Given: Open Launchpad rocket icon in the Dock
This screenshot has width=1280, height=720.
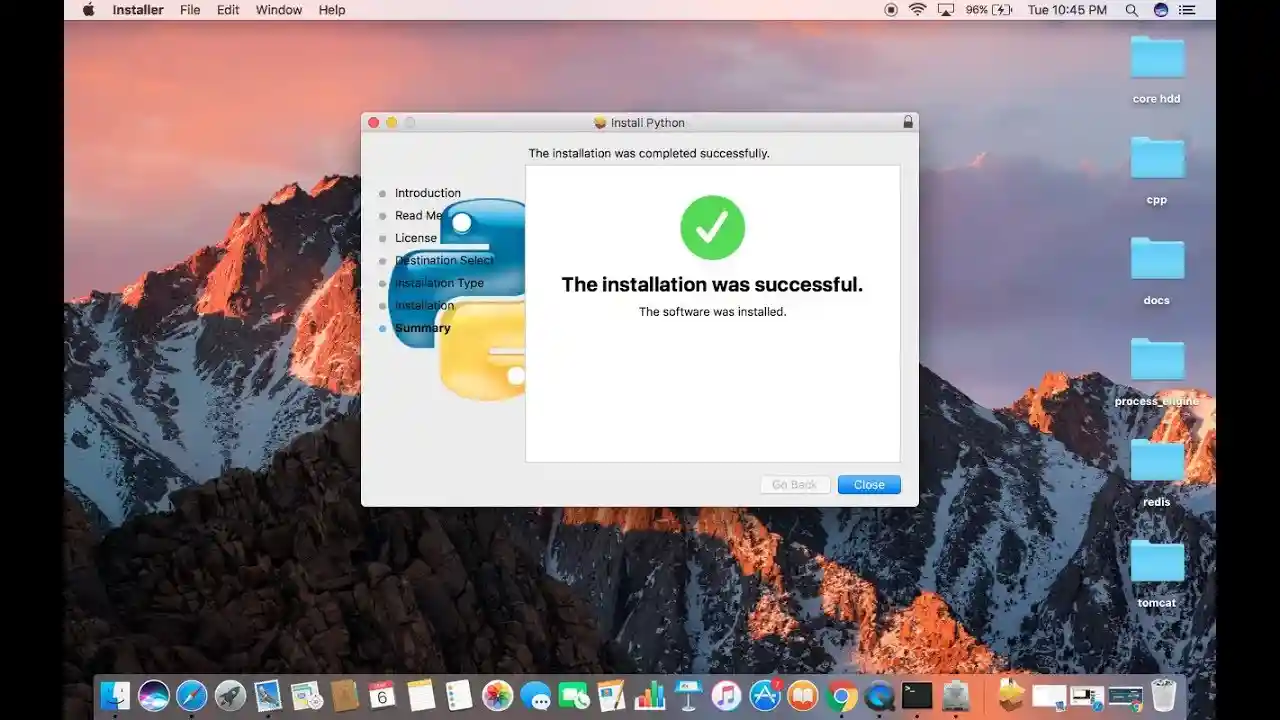Looking at the screenshot, I should (x=230, y=695).
